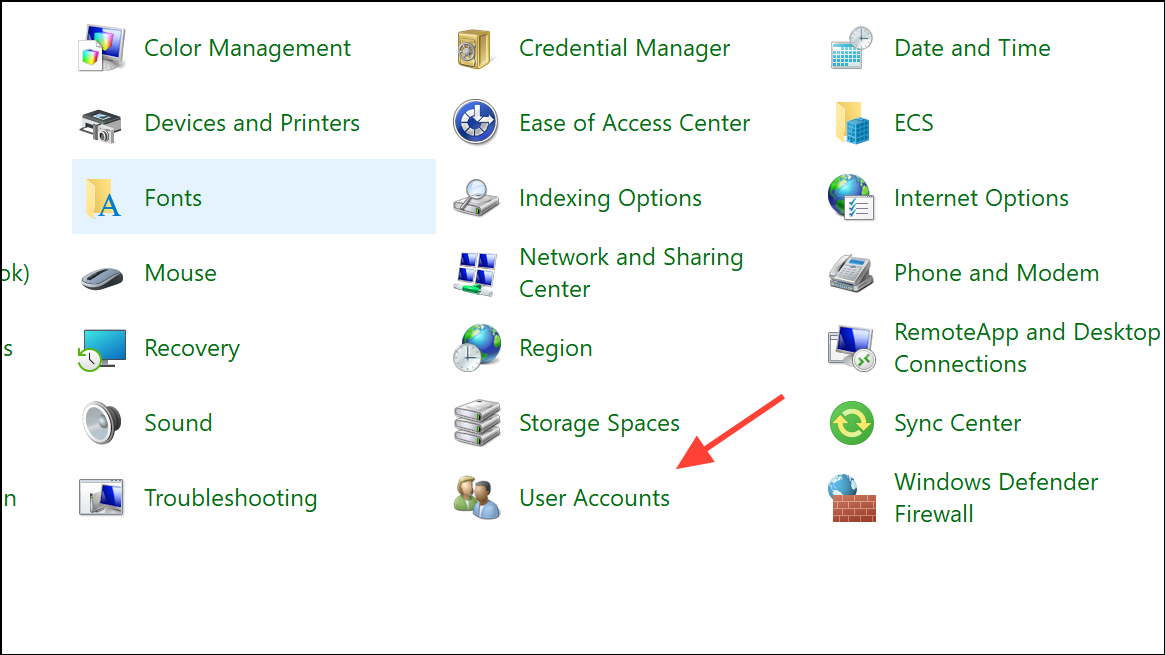Click the Storage Spaces drives icon
Screen dimensions: 1165x655
point(477,423)
